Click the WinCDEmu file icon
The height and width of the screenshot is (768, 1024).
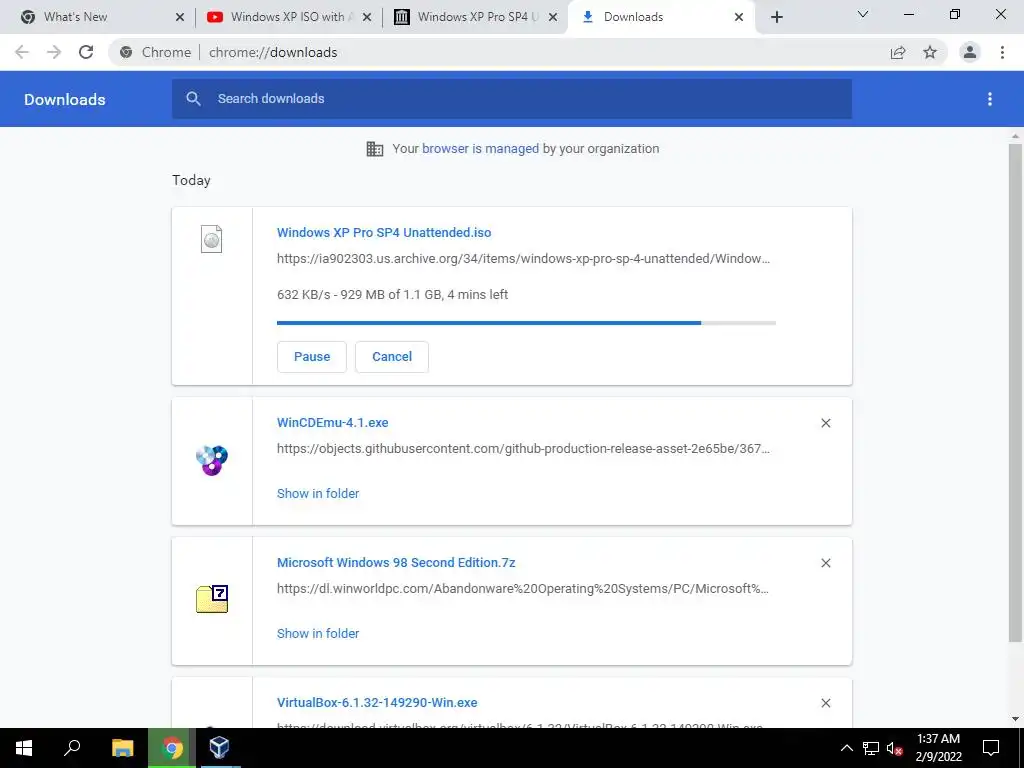212,460
